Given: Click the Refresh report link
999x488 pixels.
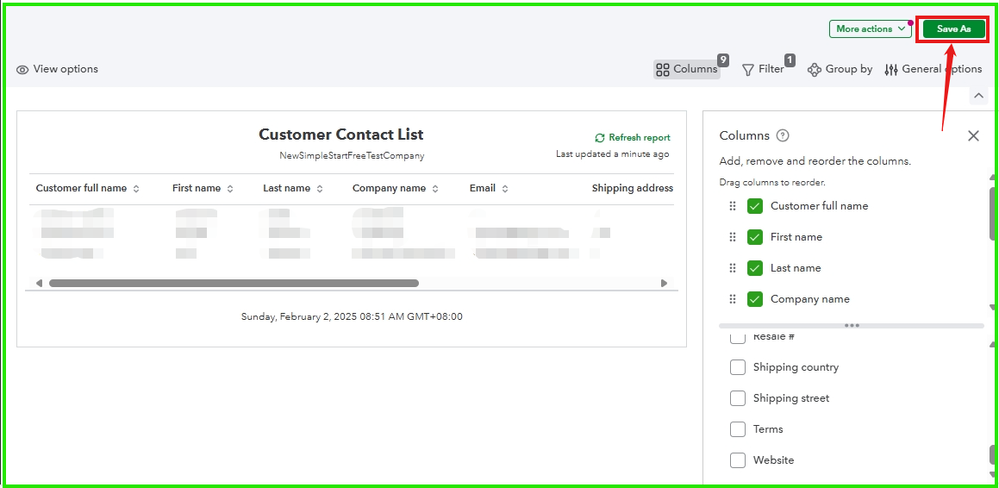Looking at the screenshot, I should (639, 138).
